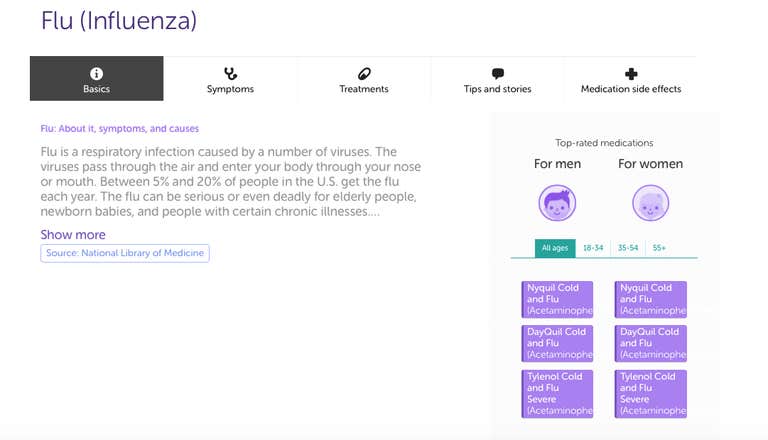Open Tylenol Cold and Flu Severe for women
The height and width of the screenshot is (440, 768).
click(x=651, y=394)
